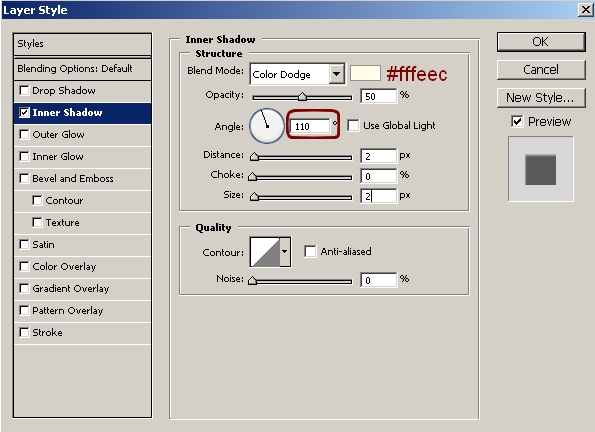Toggle Use Global Light checkbox
595x432 pixels.
(x=353, y=125)
